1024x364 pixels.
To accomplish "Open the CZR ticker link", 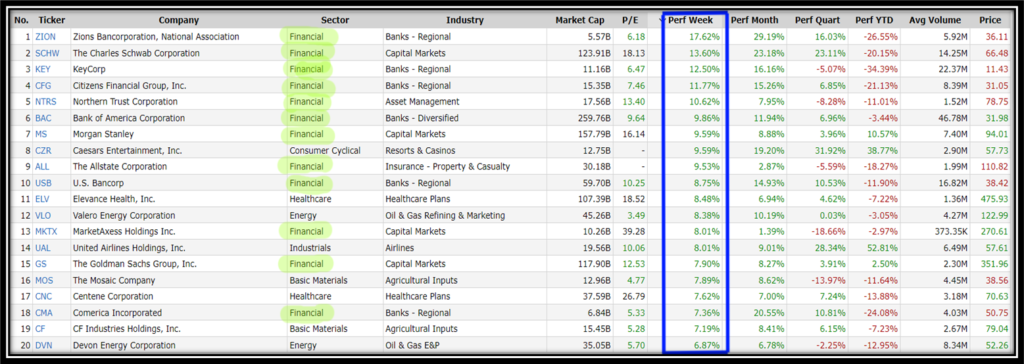I will click(44, 150).
